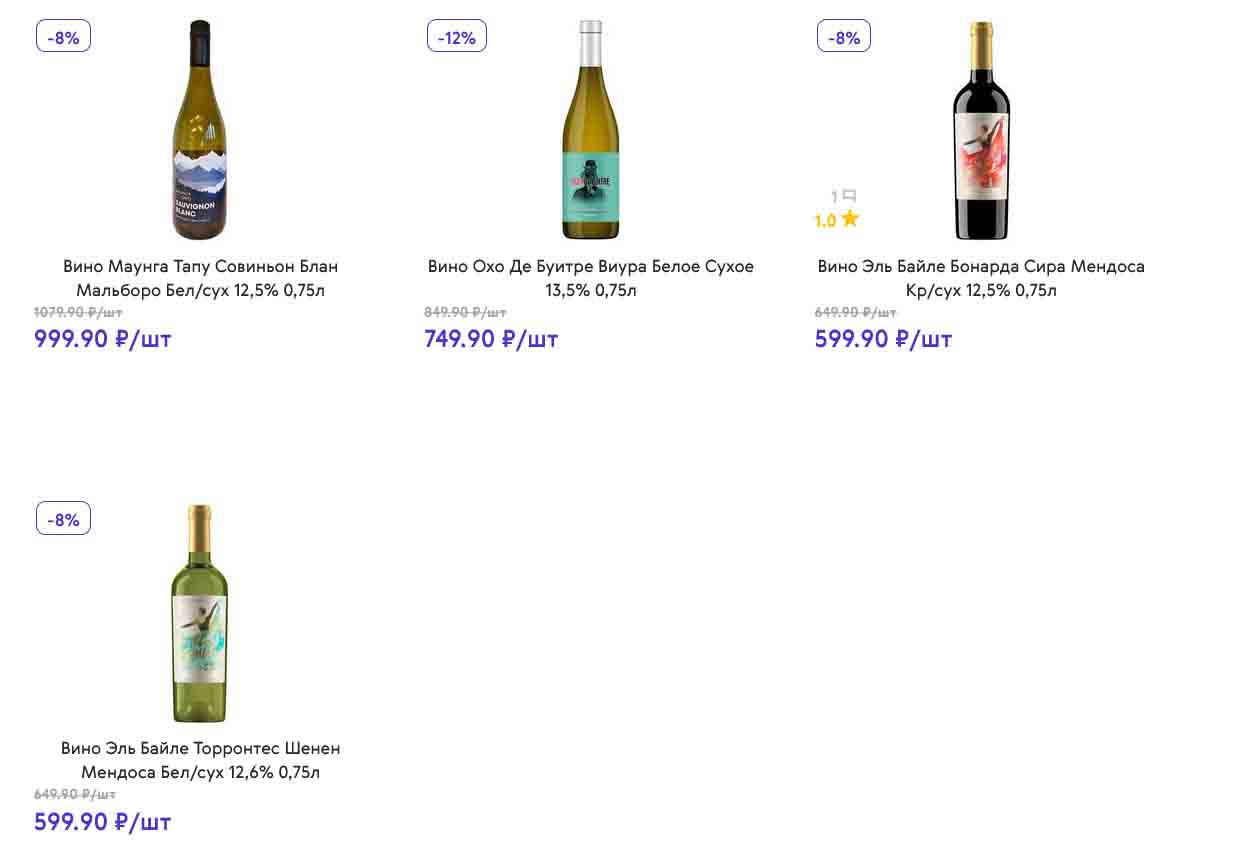This screenshot has width=1234, height=847.
Task: Click the Вино Маунга Тапу Совиньон Блан title
Action: click(x=200, y=278)
